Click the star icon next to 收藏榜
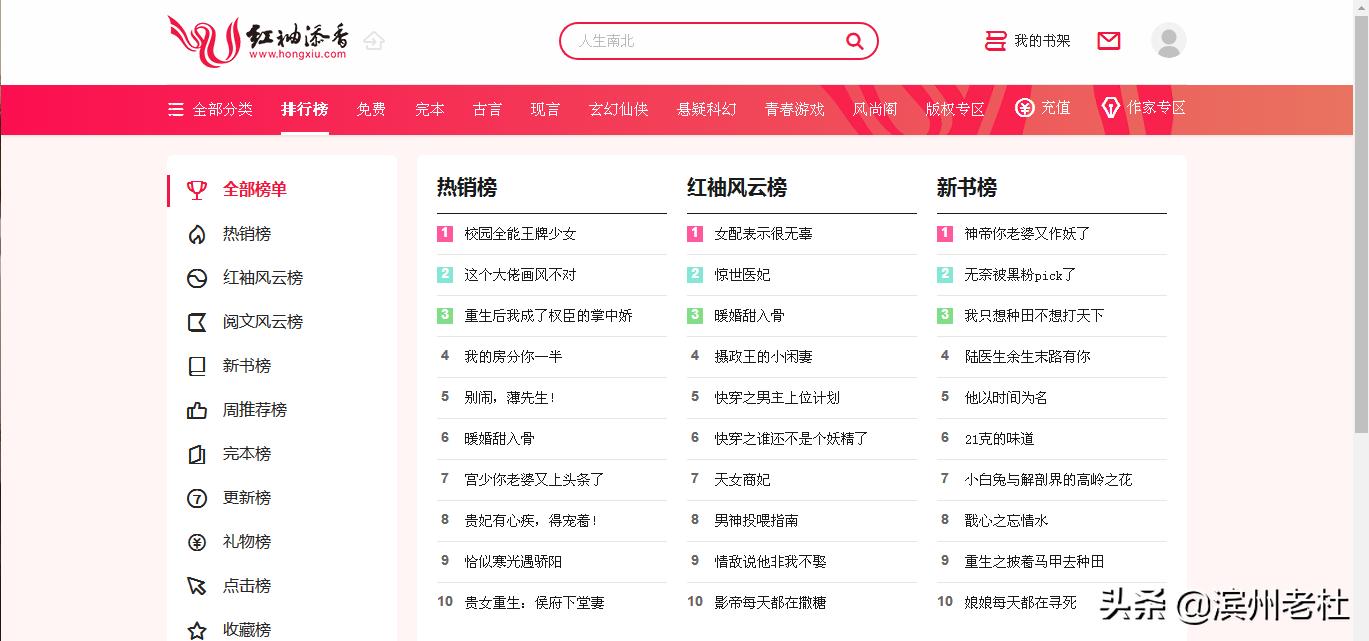1369x641 pixels. [x=196, y=629]
